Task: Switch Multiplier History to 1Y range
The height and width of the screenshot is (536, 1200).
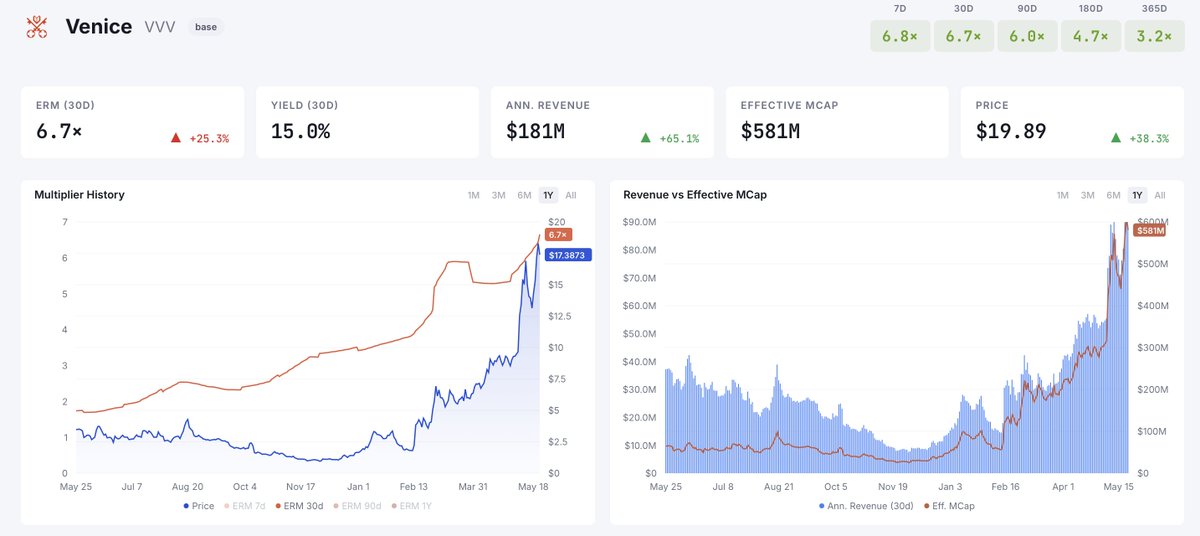Action: 548,195
